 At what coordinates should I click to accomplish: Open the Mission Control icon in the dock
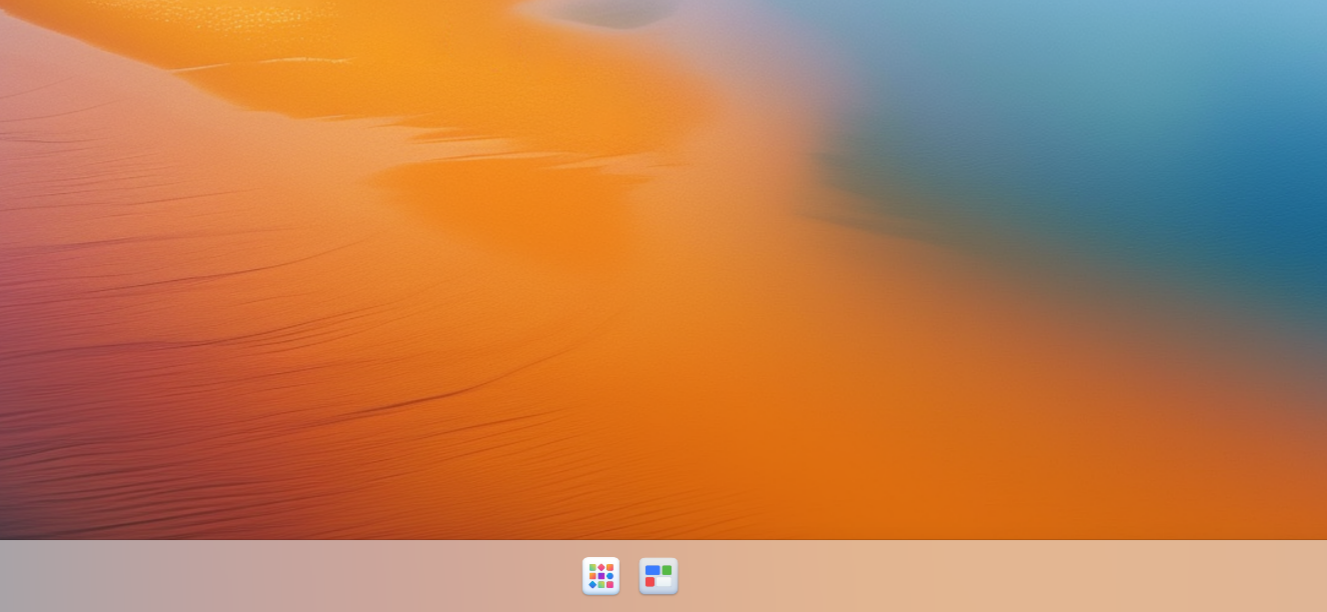pos(659,576)
